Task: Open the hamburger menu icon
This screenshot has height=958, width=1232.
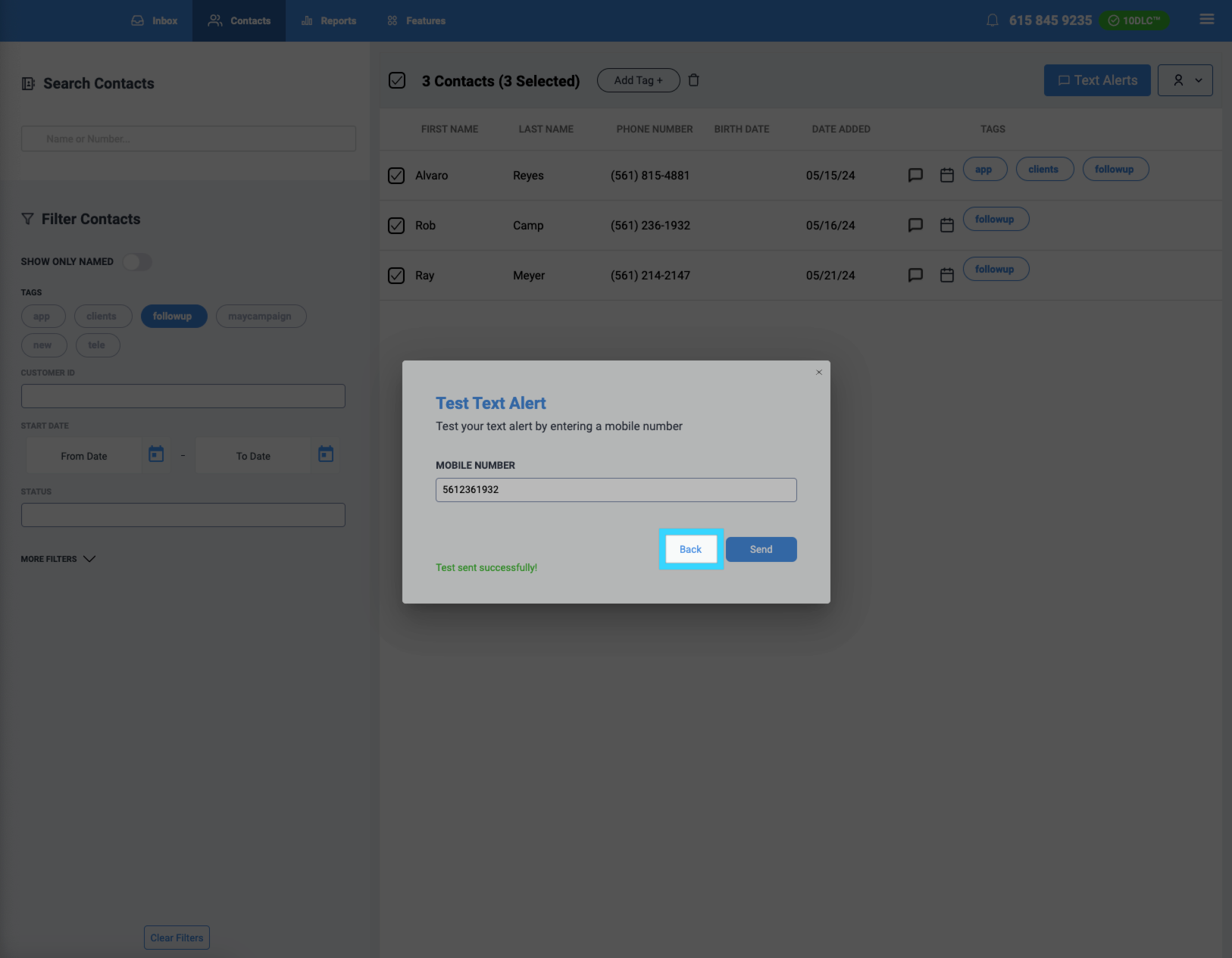Action: point(1206,20)
